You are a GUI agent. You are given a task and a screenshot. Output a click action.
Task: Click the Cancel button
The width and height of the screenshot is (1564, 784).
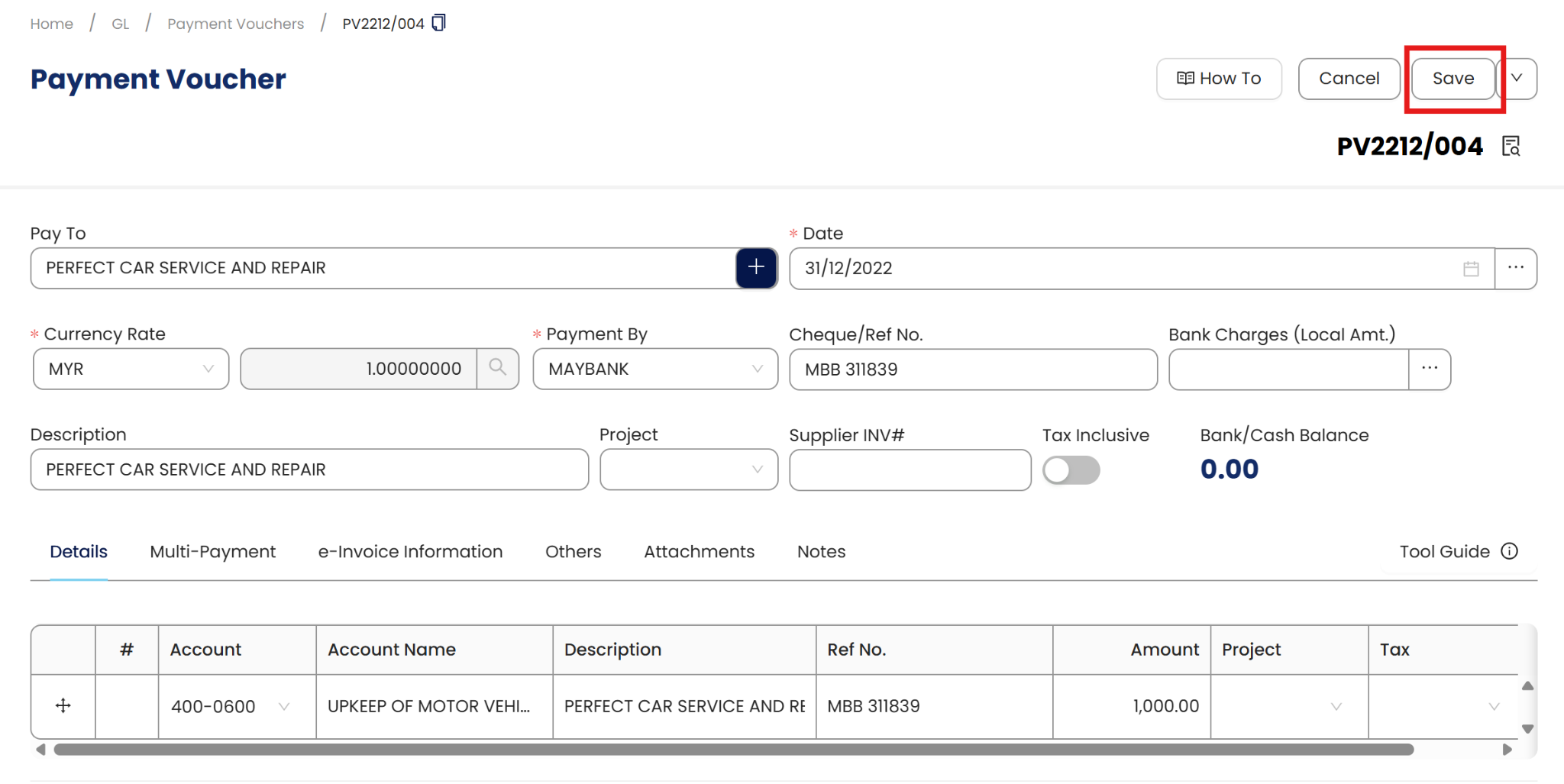click(1349, 79)
